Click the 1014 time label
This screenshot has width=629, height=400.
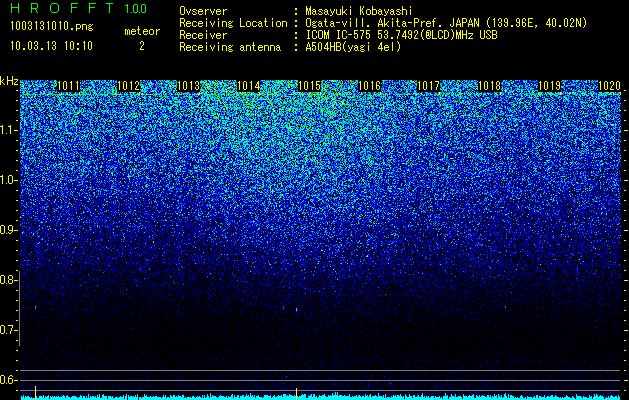pos(249,86)
